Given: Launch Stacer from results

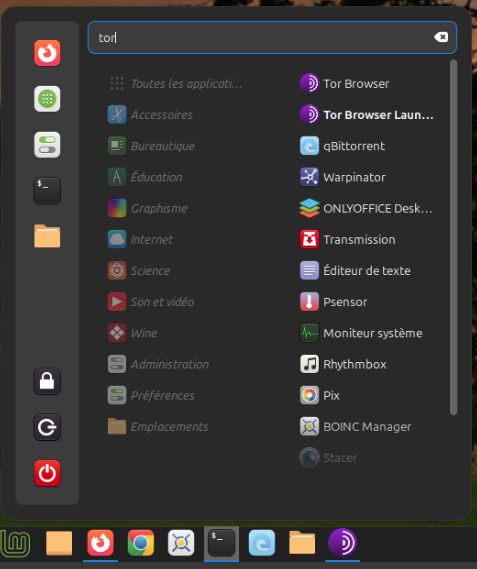Looking at the screenshot, I should (x=328, y=458).
